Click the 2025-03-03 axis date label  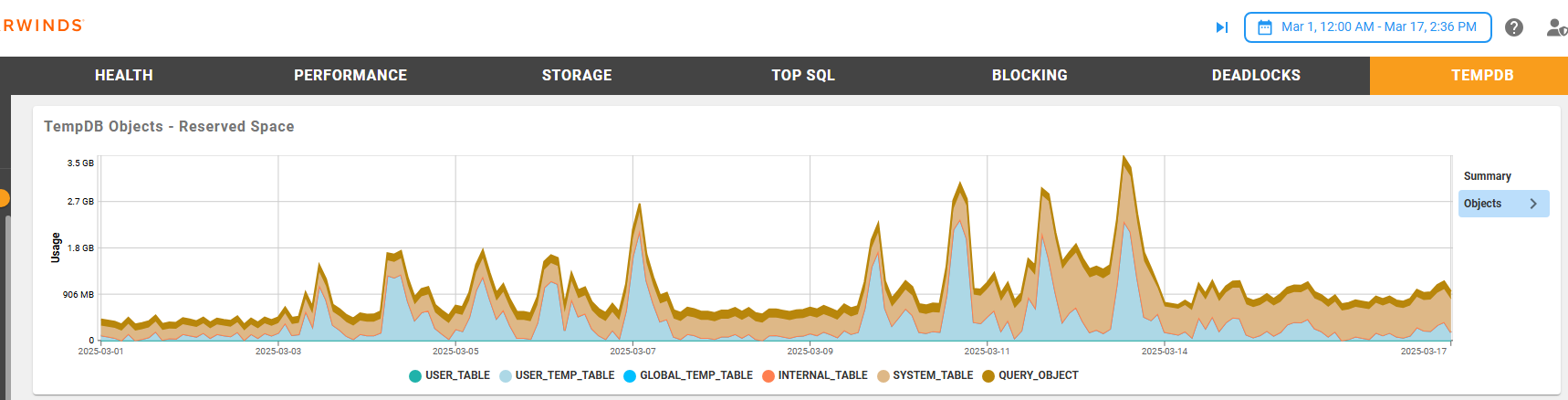(x=278, y=352)
